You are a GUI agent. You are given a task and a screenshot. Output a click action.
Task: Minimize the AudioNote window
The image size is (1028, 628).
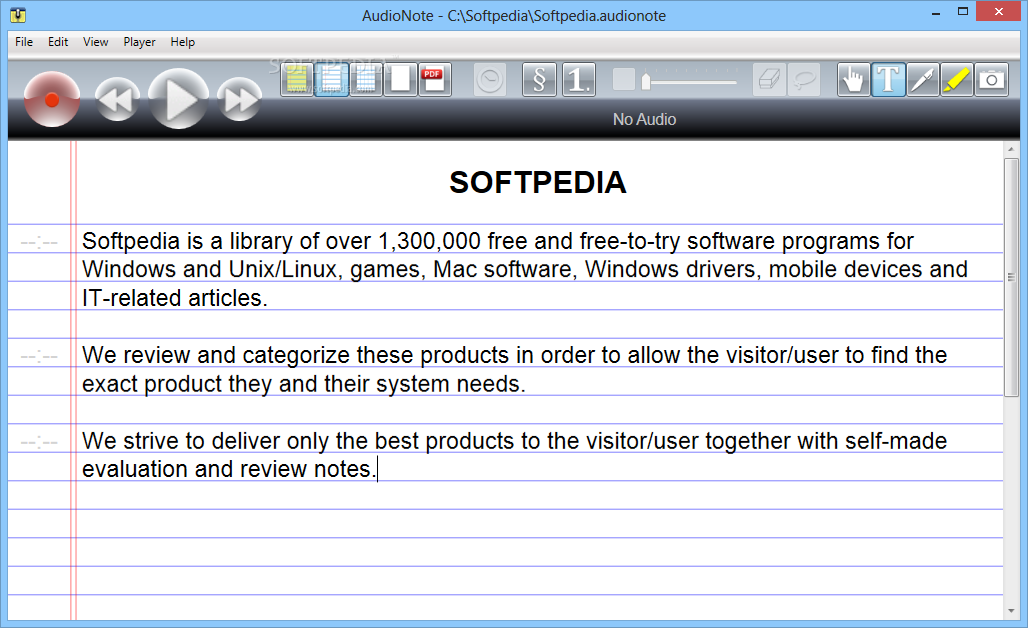coord(936,12)
